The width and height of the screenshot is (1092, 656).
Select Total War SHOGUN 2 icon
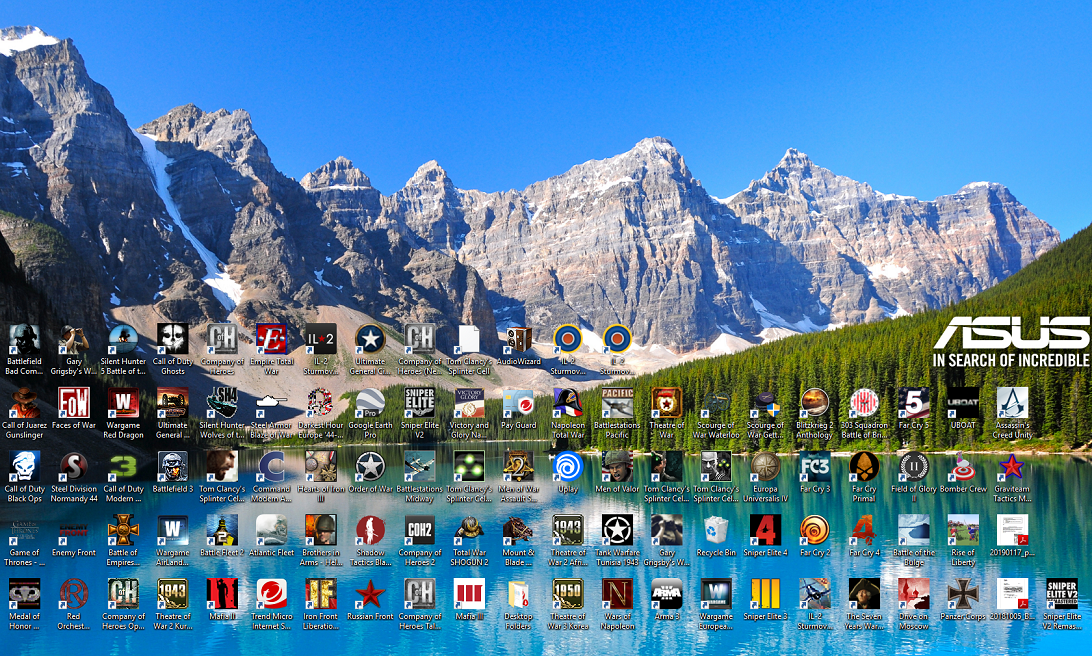469,531
